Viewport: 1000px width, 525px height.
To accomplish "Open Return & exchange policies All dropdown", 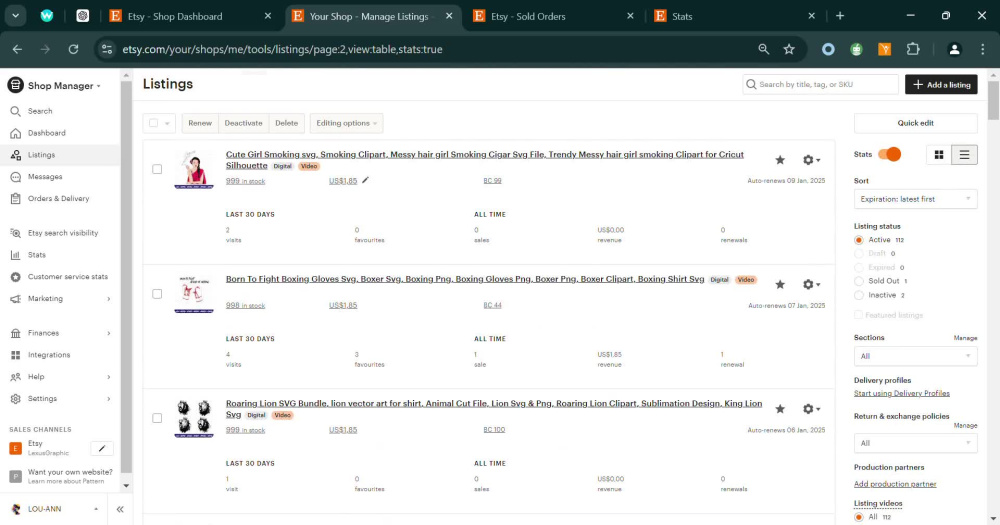I will click(915, 443).
